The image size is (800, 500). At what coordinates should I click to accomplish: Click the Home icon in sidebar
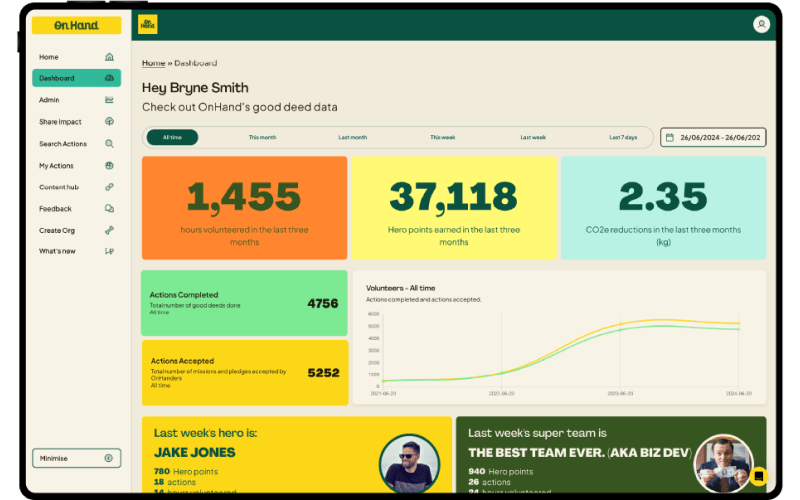click(109, 57)
